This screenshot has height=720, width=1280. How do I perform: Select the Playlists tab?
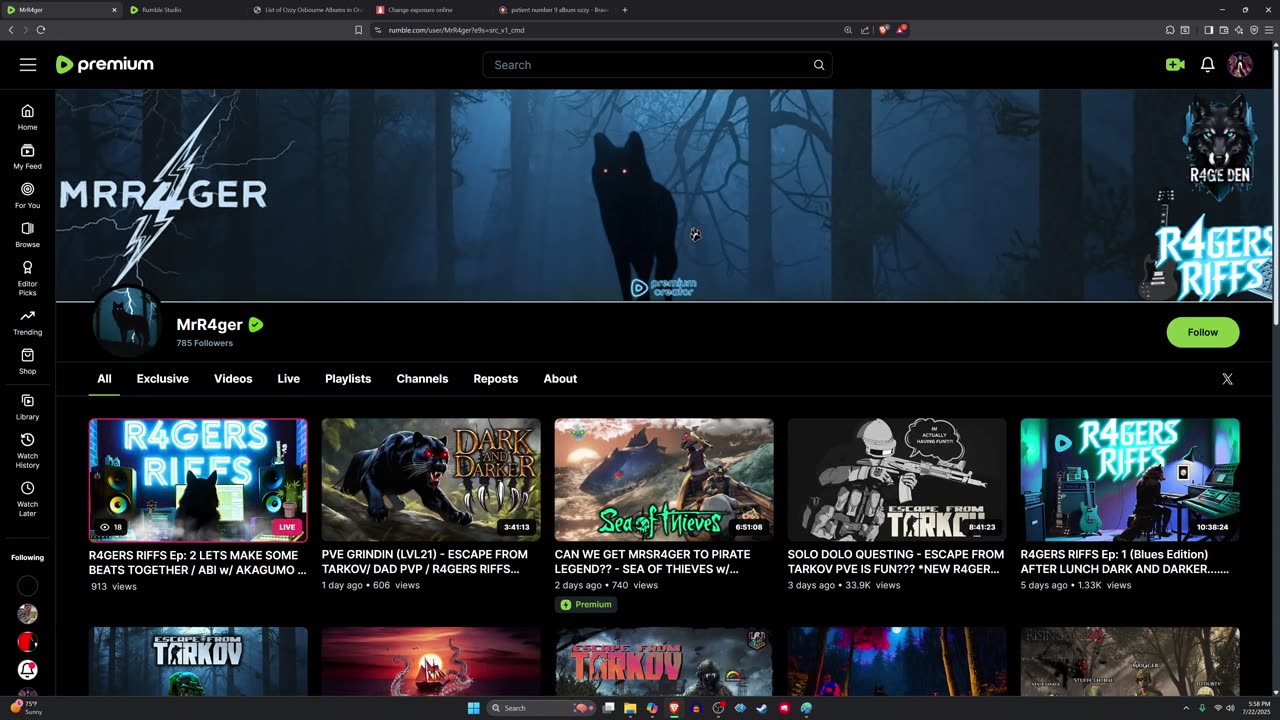348,379
